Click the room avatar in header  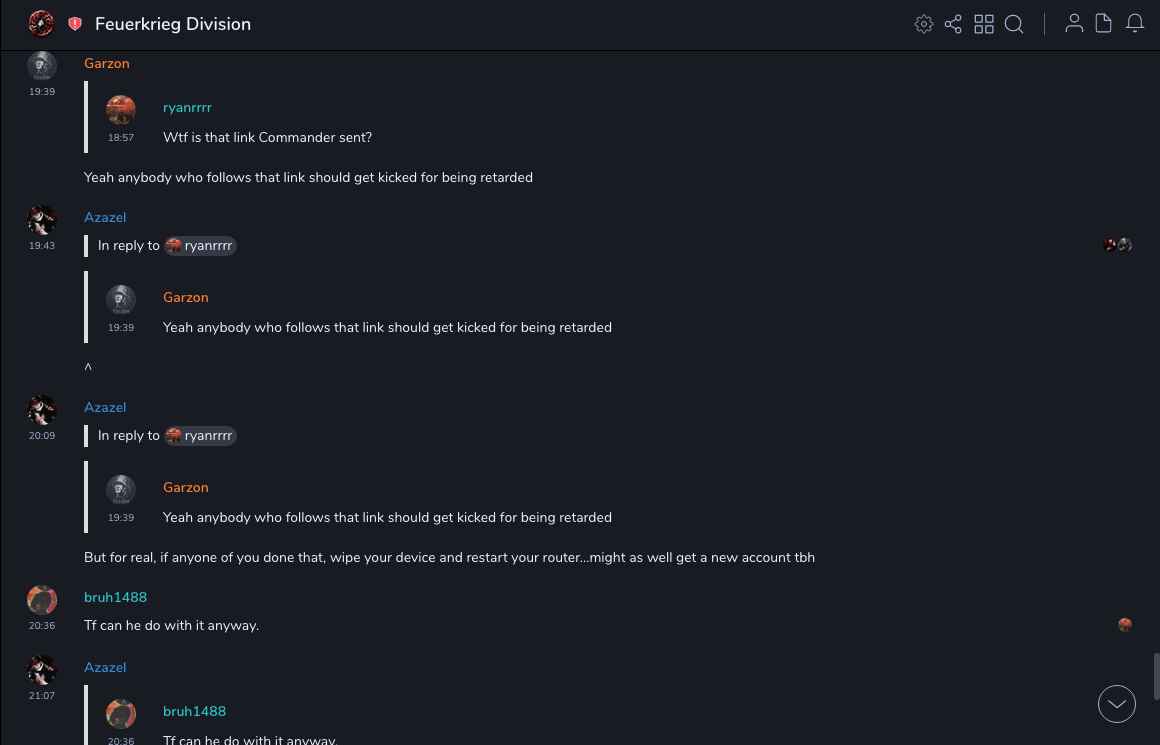coord(41,24)
